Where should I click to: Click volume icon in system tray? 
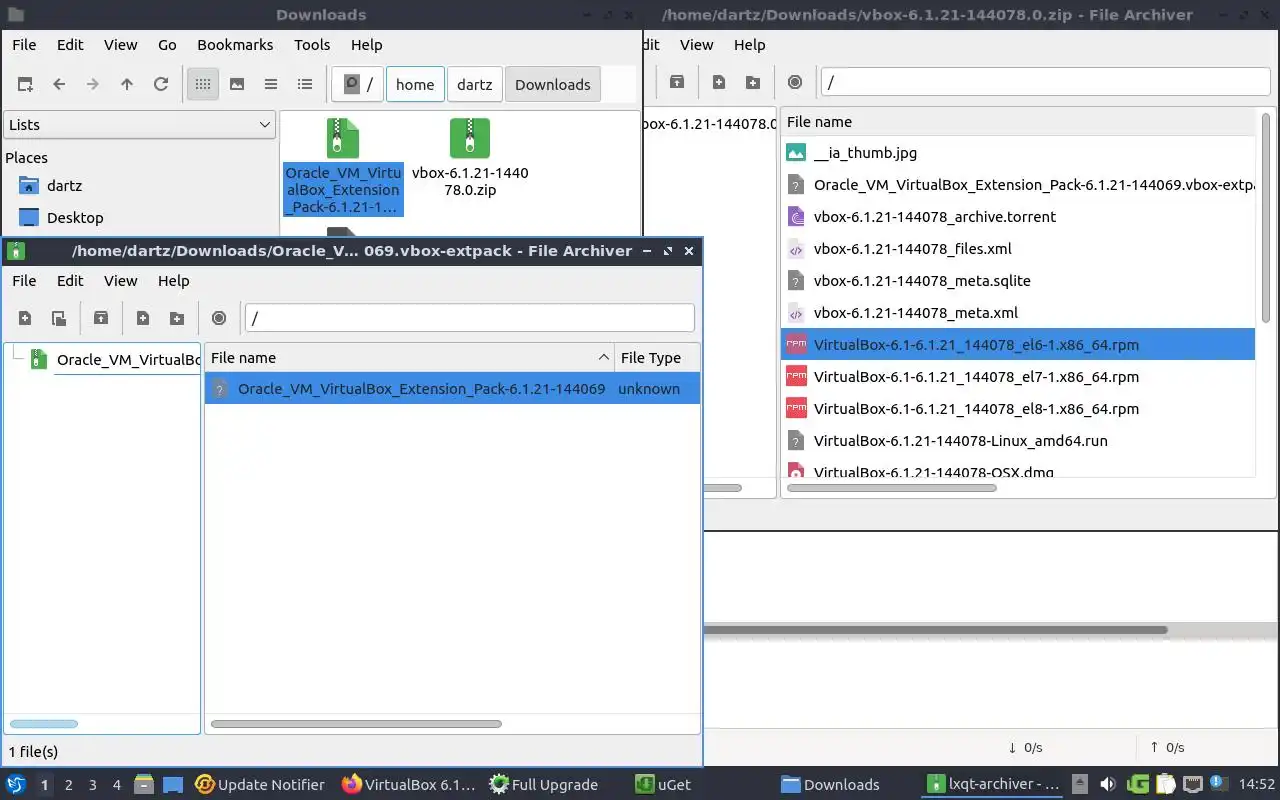[1107, 784]
